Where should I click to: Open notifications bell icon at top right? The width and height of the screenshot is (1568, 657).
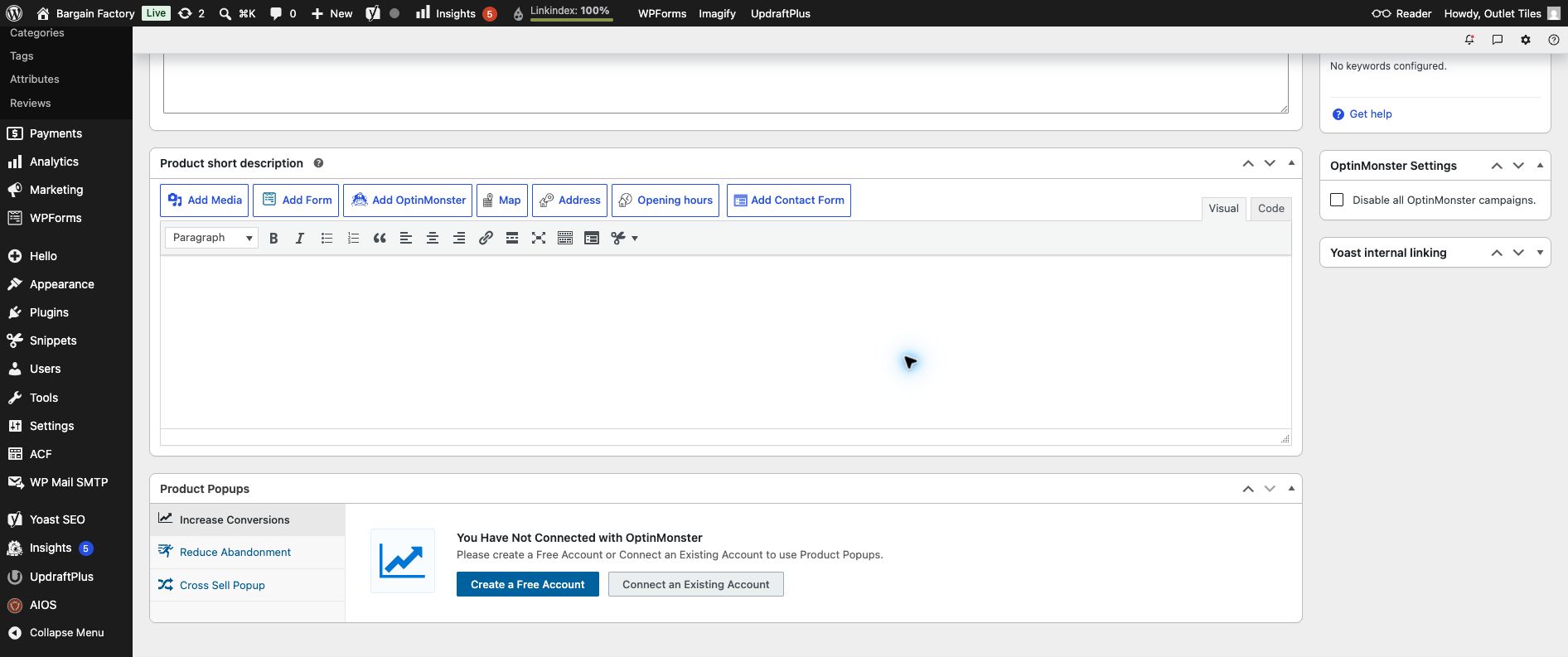coord(1469,40)
